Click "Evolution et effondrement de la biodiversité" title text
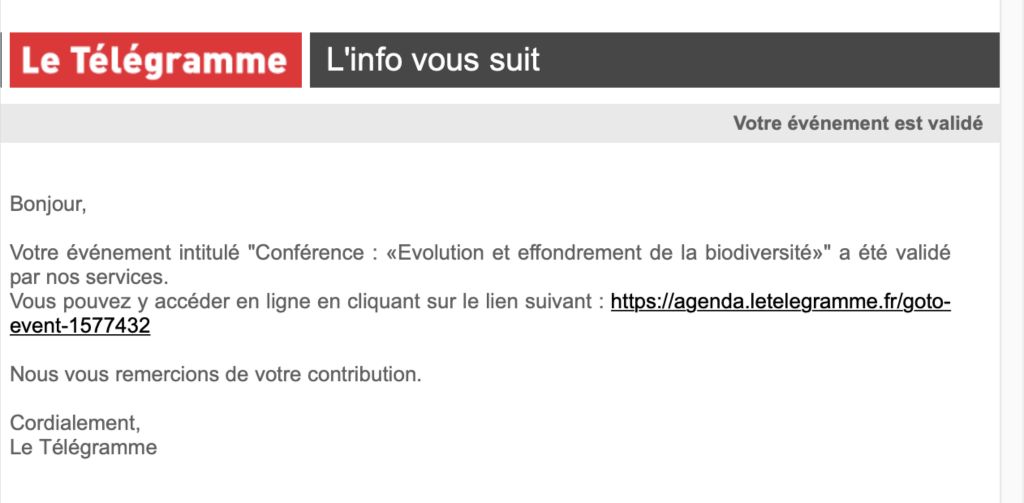 pos(609,253)
